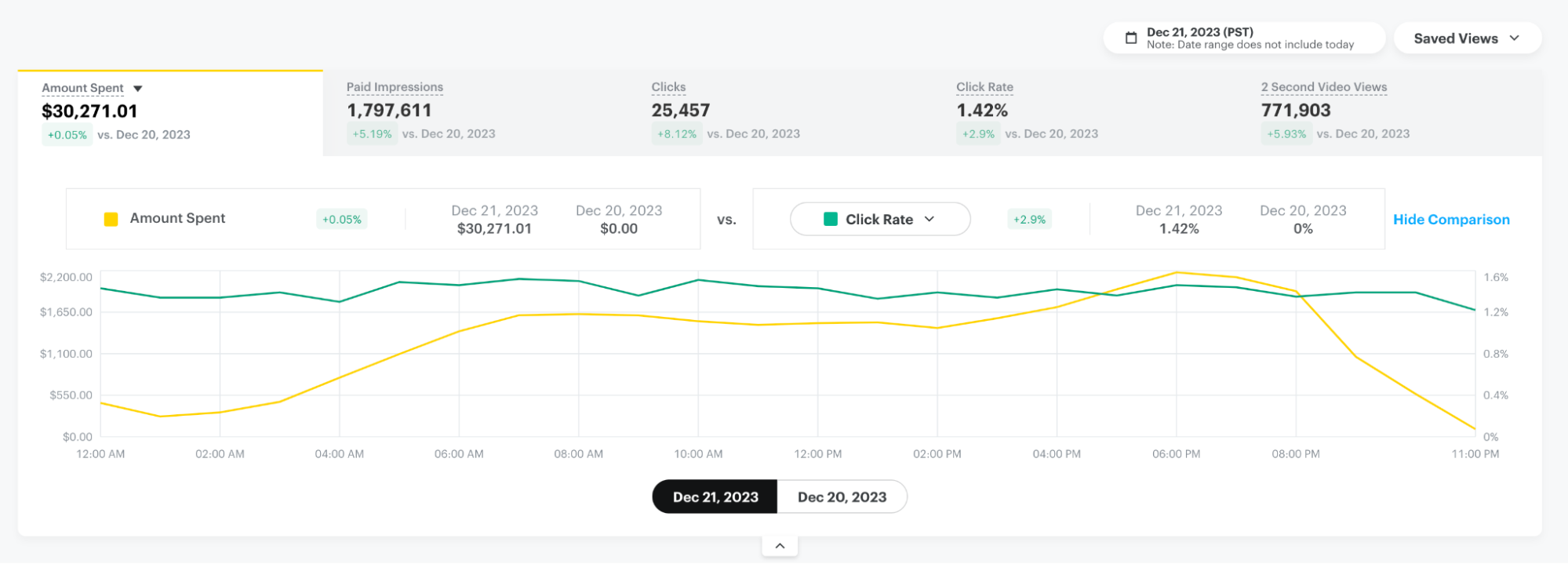The width and height of the screenshot is (1568, 564).
Task: Collapse the chart panel with bottom chevron
Action: pos(780,546)
